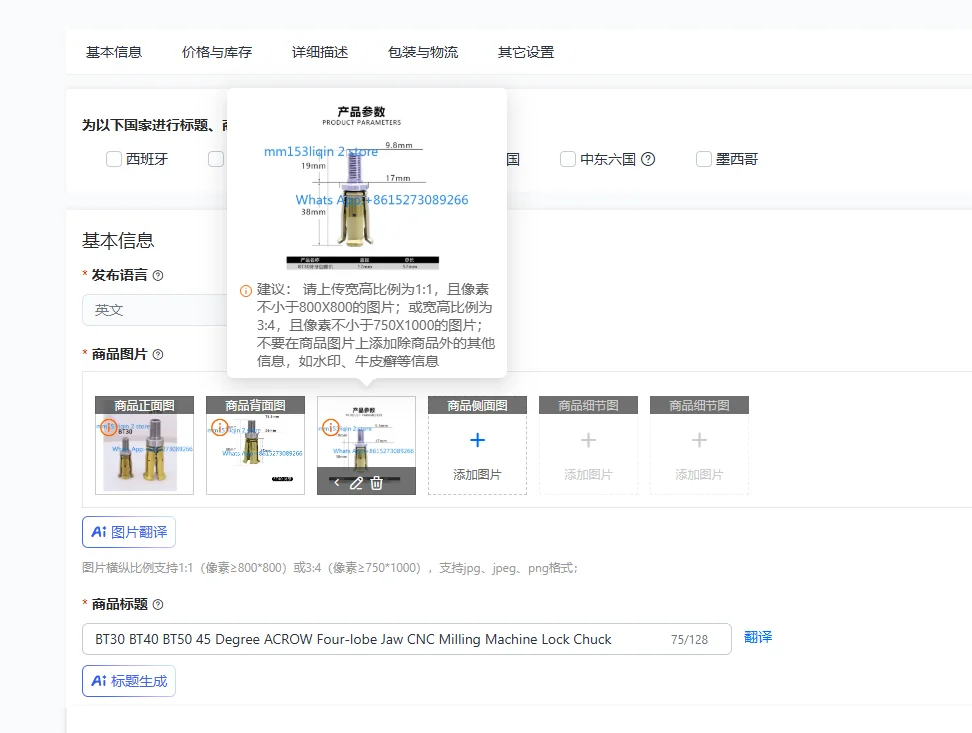This screenshot has width=972, height=733.
Task: Open help icon next to 发布语言
Action: point(158,275)
